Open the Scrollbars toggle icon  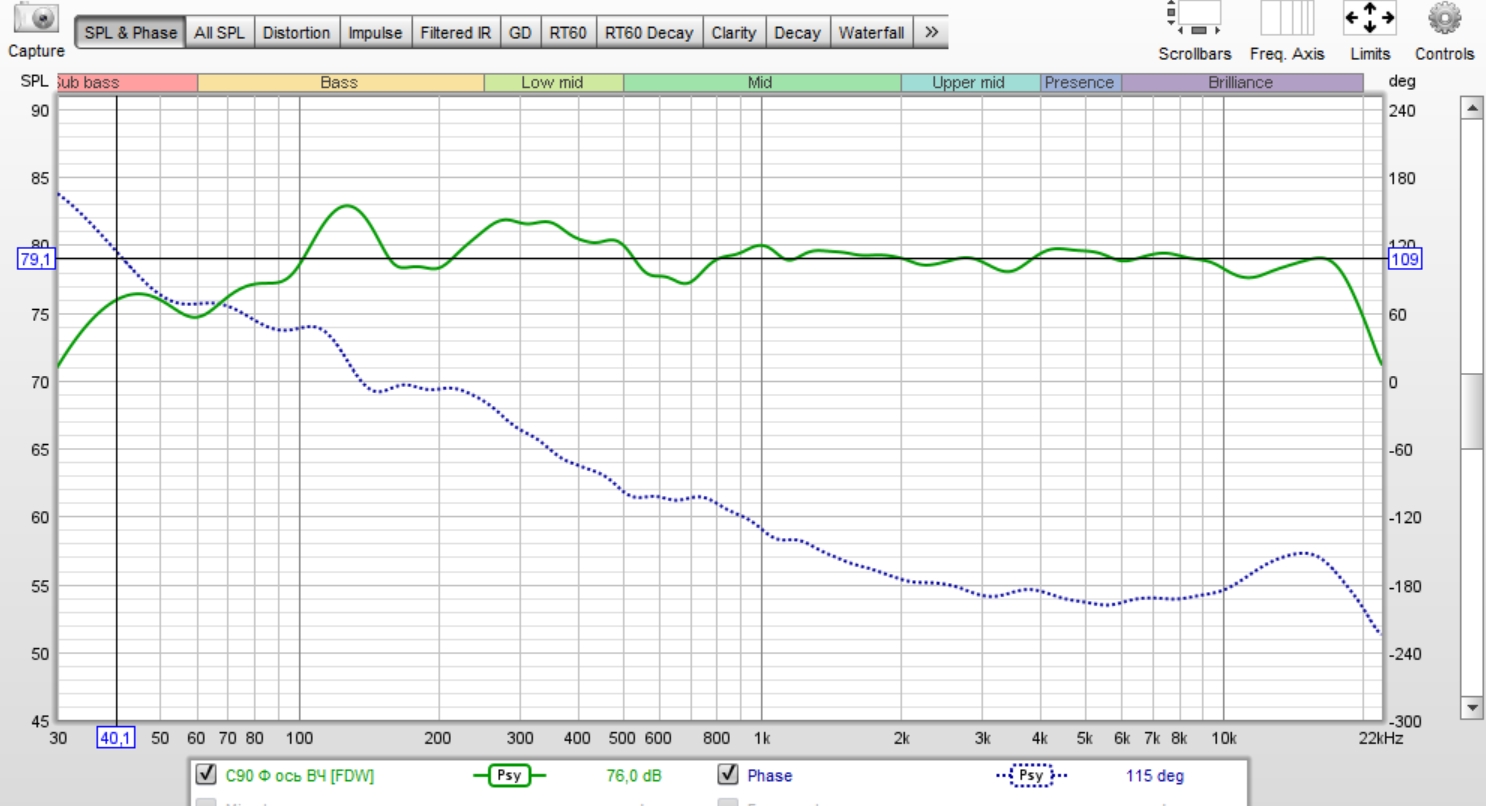click(1194, 18)
